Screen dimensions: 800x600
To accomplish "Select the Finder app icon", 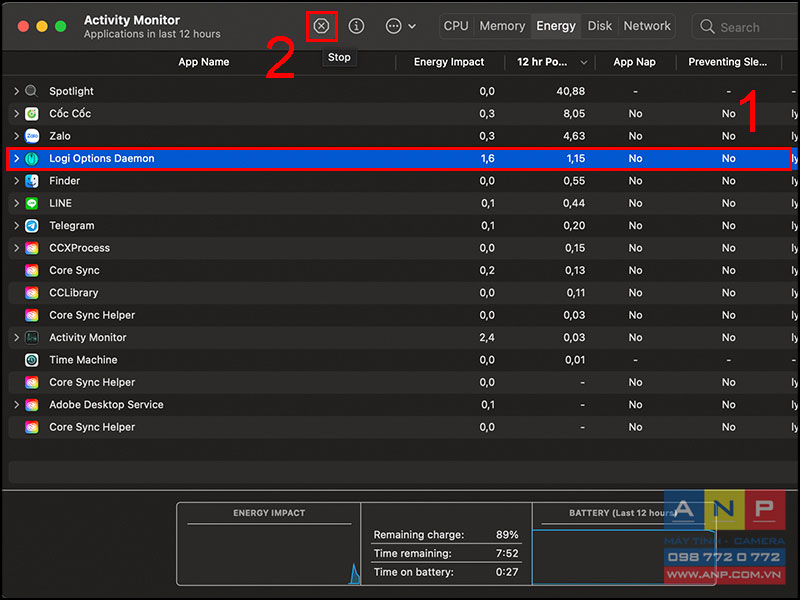I will pos(32,181).
